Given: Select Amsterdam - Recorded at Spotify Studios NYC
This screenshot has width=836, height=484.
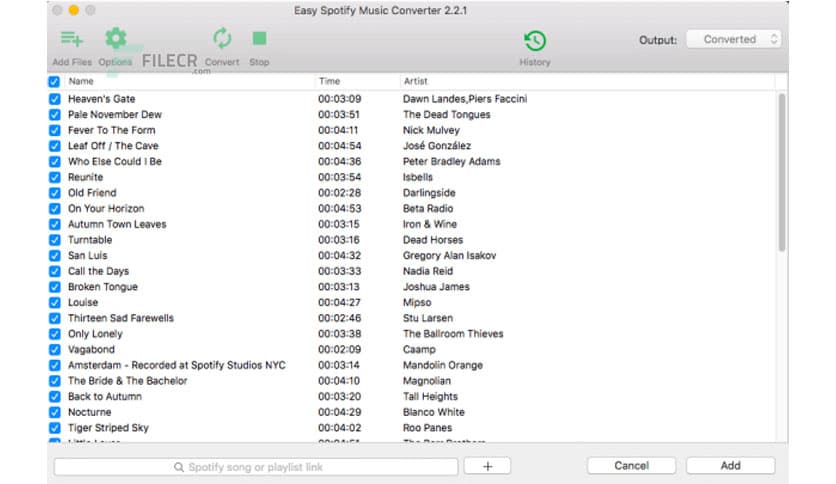Looking at the screenshot, I should (x=176, y=365).
